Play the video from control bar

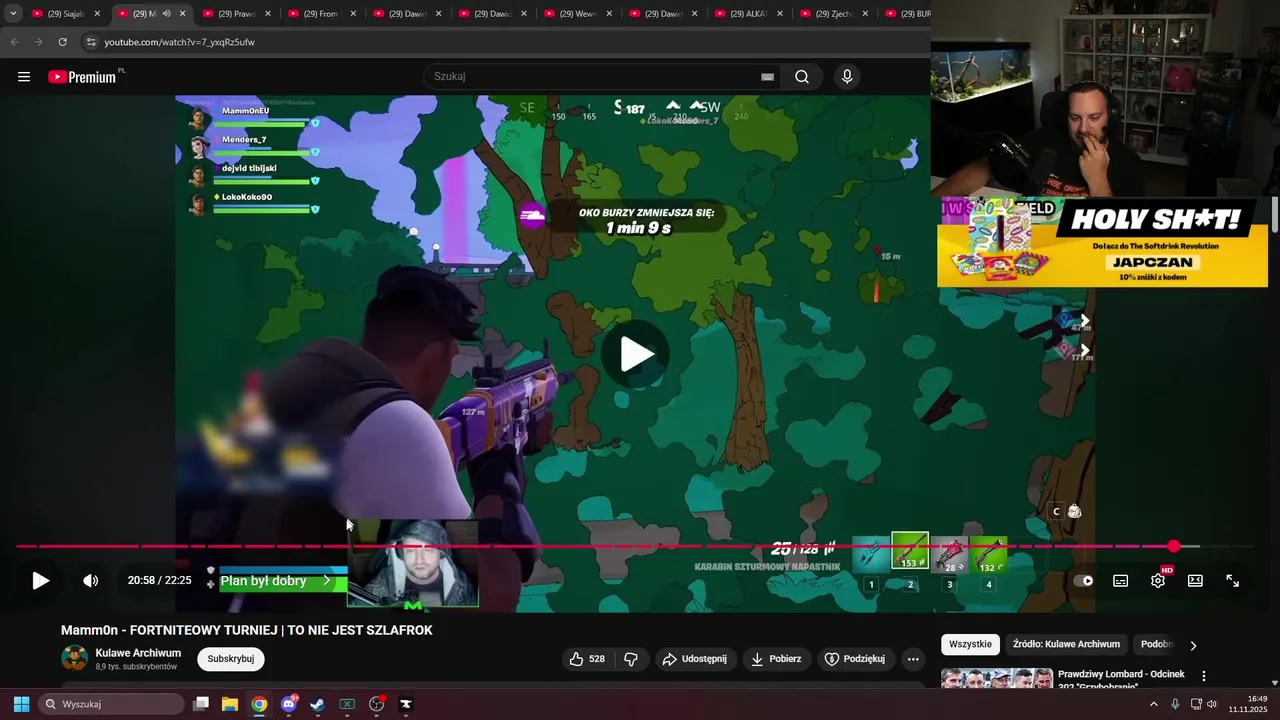coord(40,581)
